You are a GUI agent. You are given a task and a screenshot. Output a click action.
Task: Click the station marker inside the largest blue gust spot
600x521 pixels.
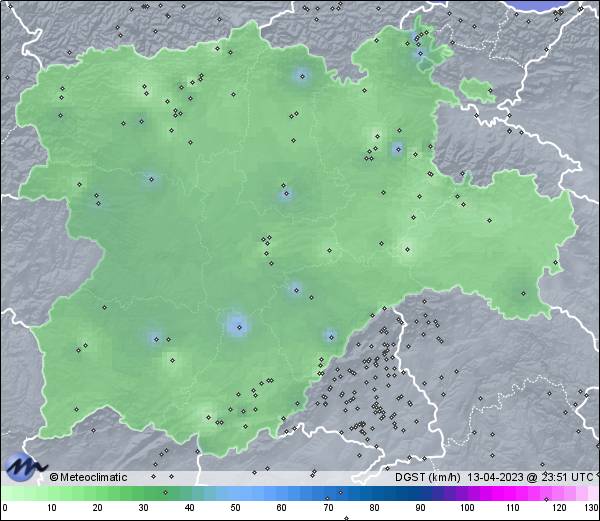point(240,327)
